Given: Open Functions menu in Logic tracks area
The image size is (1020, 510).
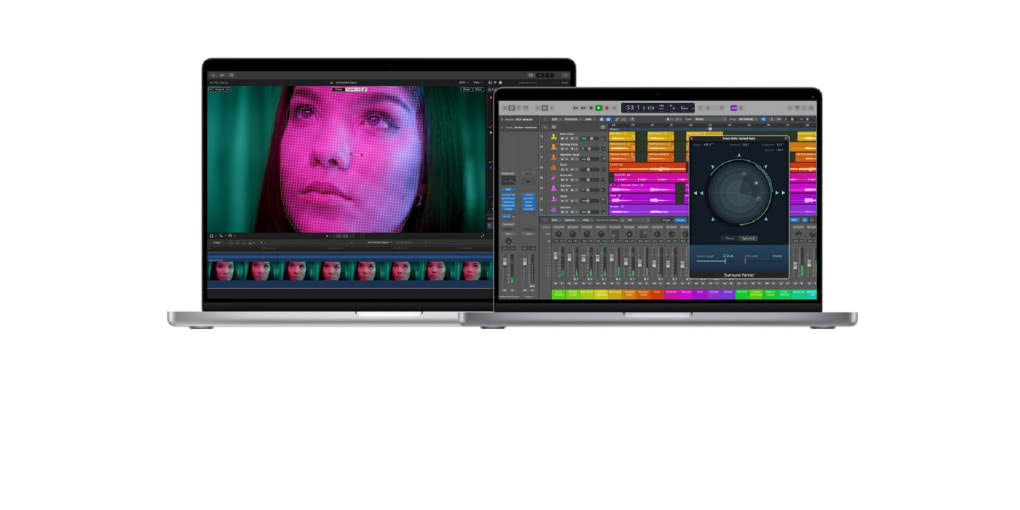Looking at the screenshot, I should click(x=572, y=119).
